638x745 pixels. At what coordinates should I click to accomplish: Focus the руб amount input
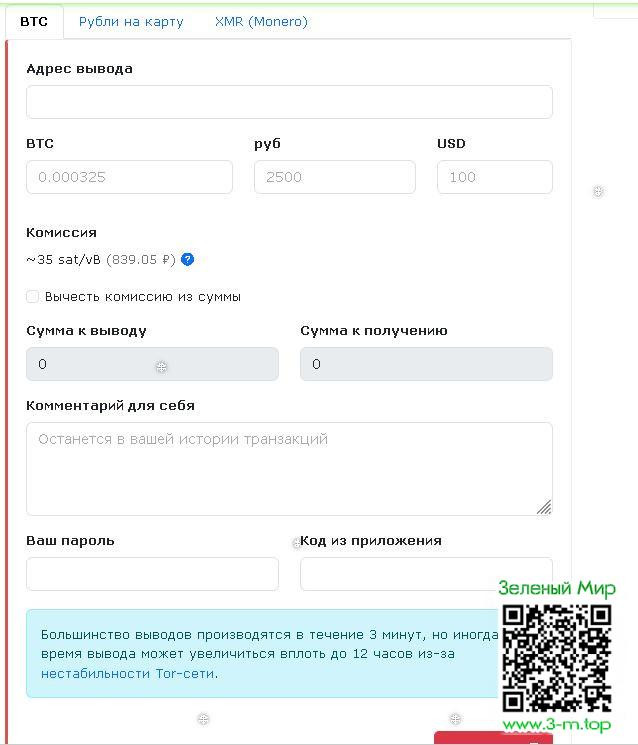[x=334, y=177]
